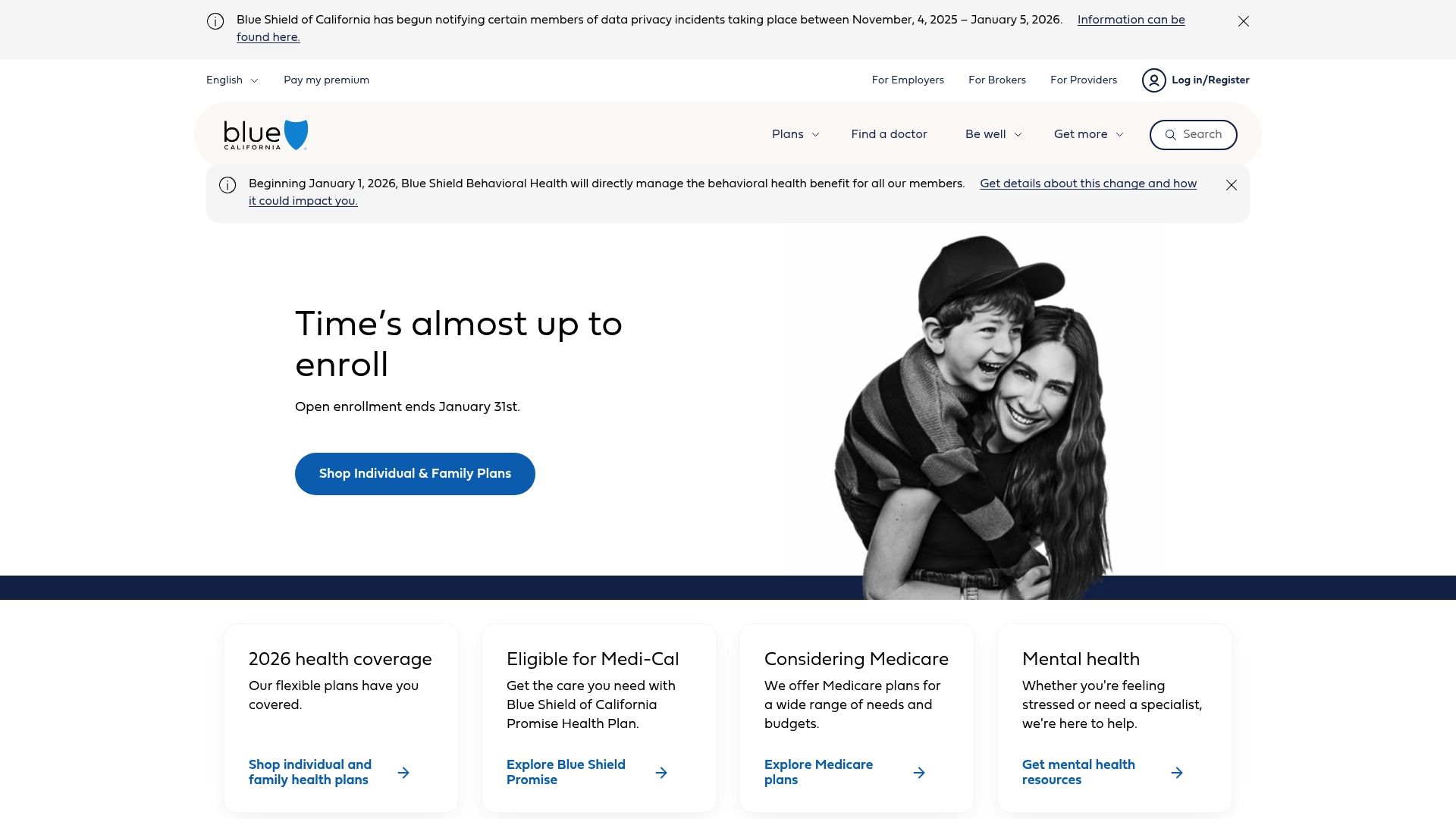Click Explore Blue Shield Promise link
Screen dimensions: 1456x819
tap(566, 772)
